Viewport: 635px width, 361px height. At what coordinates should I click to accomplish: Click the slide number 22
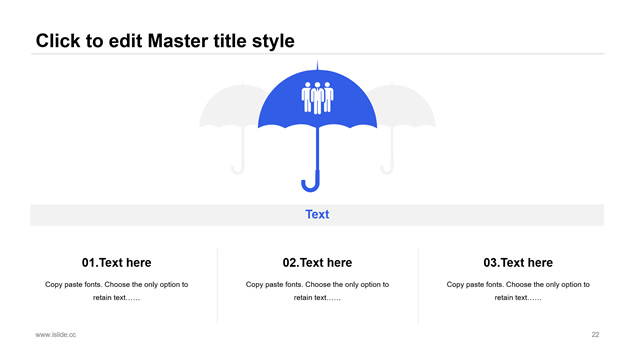click(x=595, y=335)
